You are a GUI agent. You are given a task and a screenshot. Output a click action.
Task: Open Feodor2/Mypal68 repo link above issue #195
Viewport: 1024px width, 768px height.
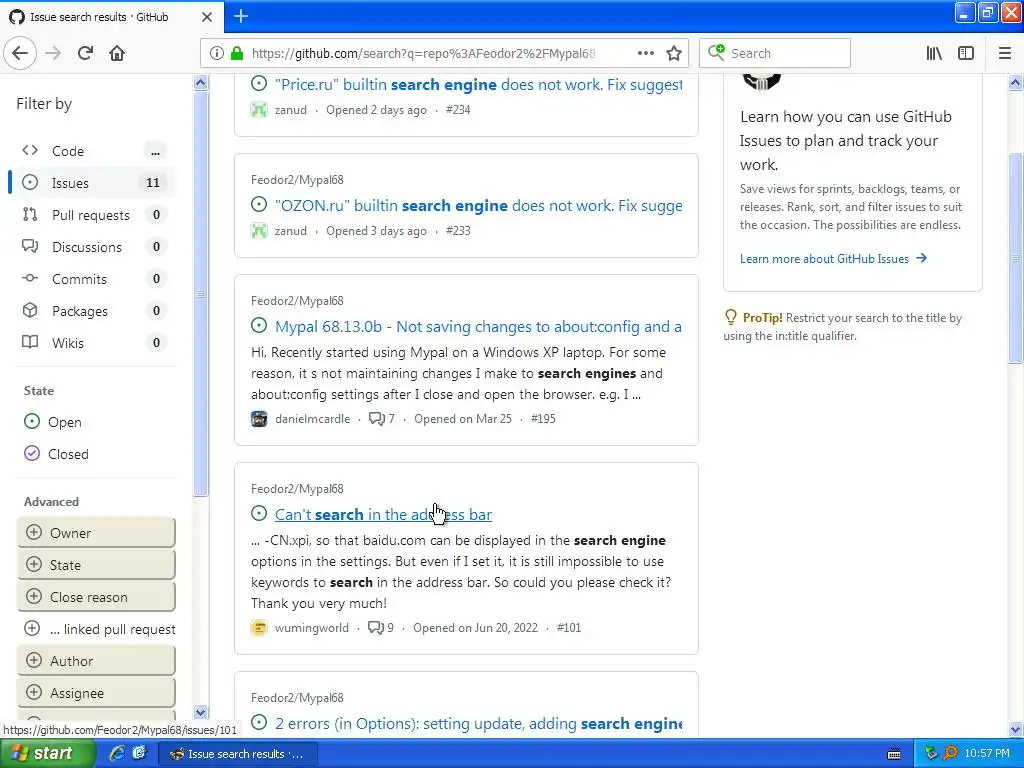pyautogui.click(x=297, y=300)
